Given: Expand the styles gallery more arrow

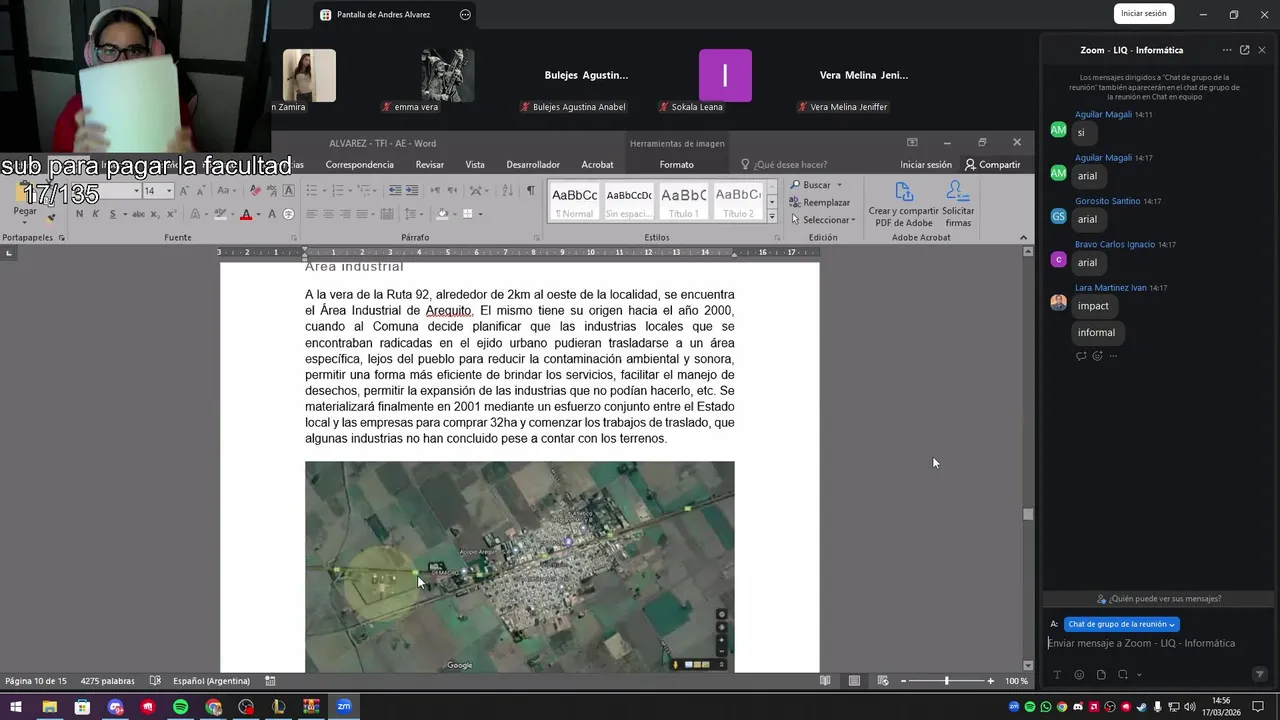Looking at the screenshot, I should pyautogui.click(x=771, y=216).
